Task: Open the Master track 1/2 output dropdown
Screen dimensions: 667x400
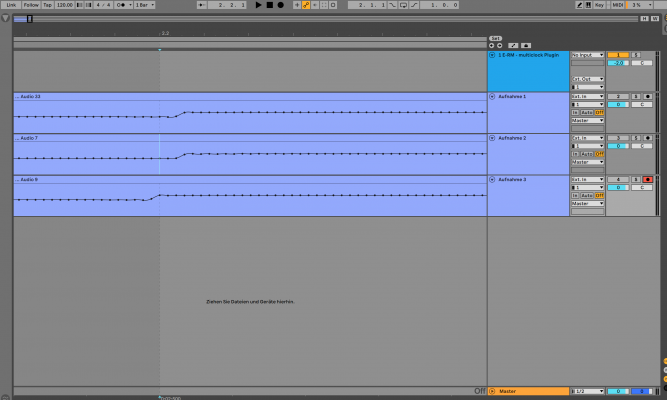Action: [x=587, y=391]
